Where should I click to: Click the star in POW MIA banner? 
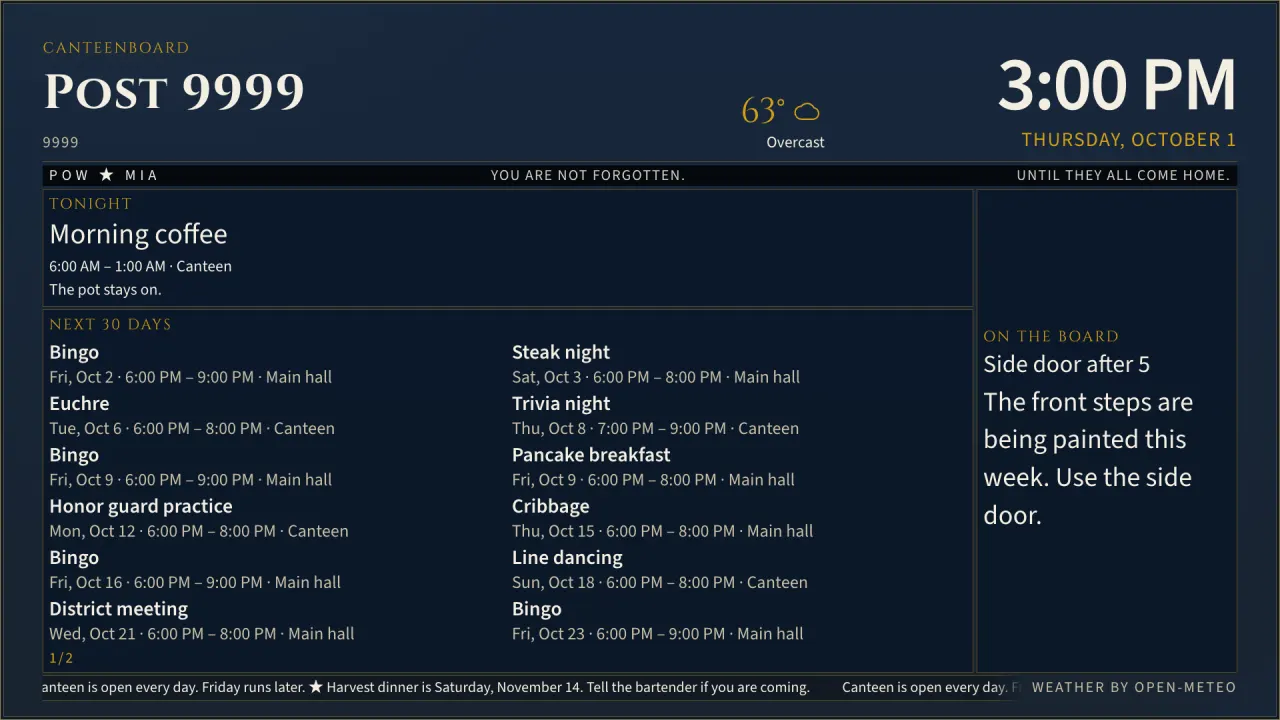tap(107, 175)
